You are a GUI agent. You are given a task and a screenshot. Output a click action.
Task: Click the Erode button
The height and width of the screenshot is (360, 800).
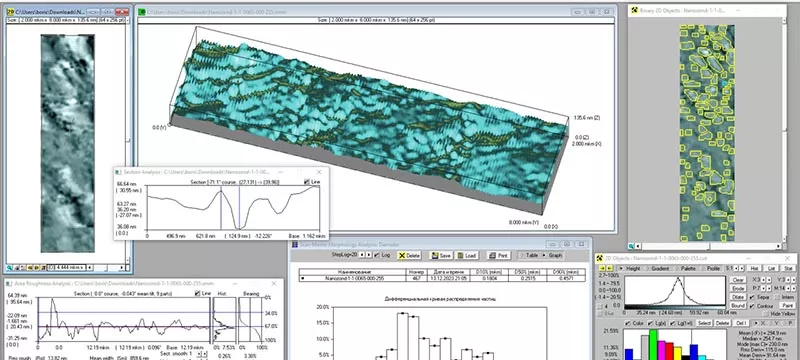point(738,289)
